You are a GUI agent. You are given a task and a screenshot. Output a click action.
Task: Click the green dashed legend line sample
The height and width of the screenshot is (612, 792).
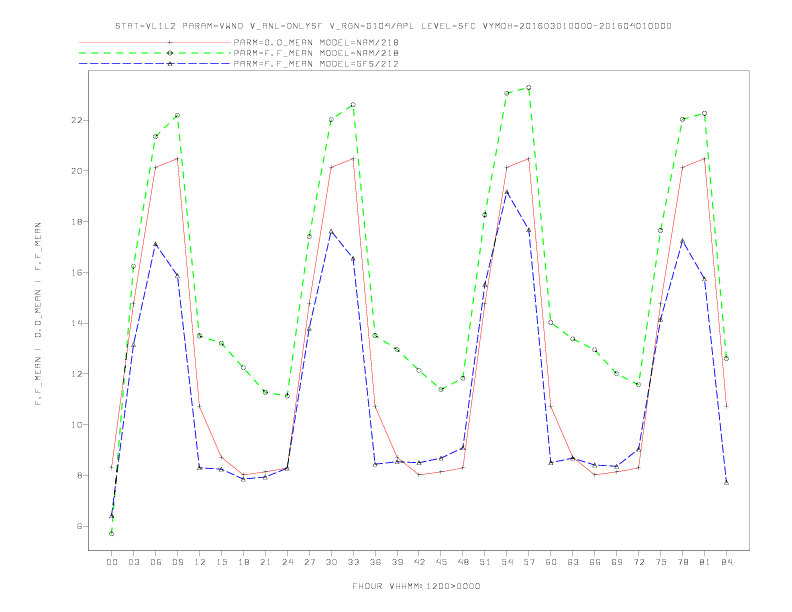[155, 53]
